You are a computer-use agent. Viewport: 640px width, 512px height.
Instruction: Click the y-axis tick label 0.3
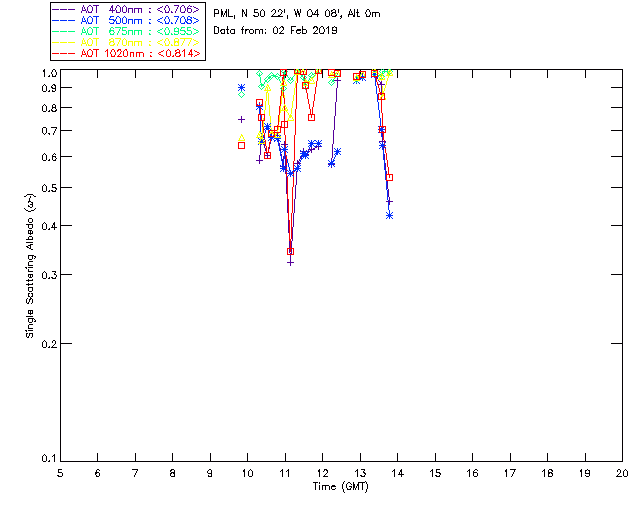[49, 275]
